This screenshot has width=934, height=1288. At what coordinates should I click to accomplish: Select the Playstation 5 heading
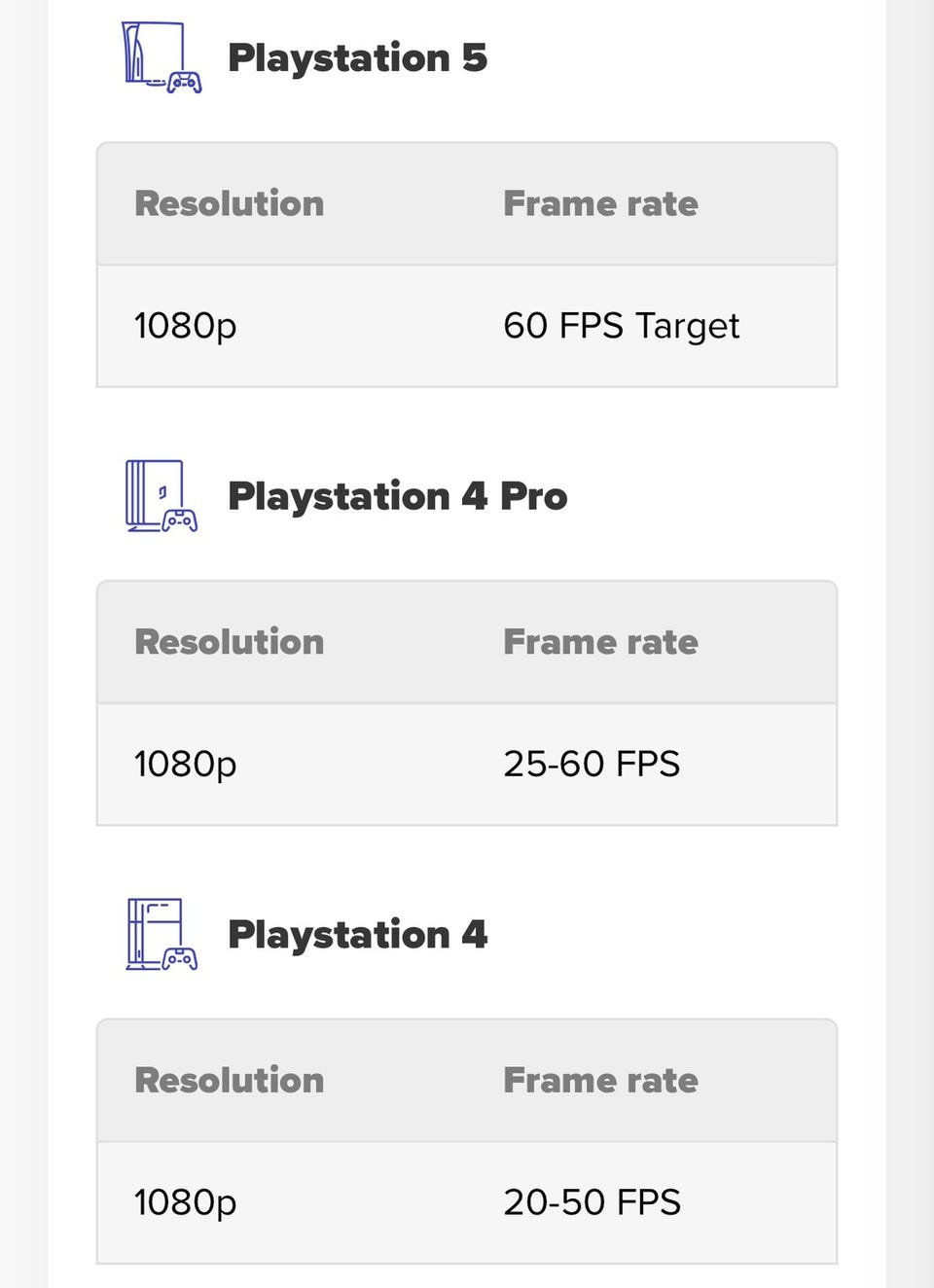357,58
